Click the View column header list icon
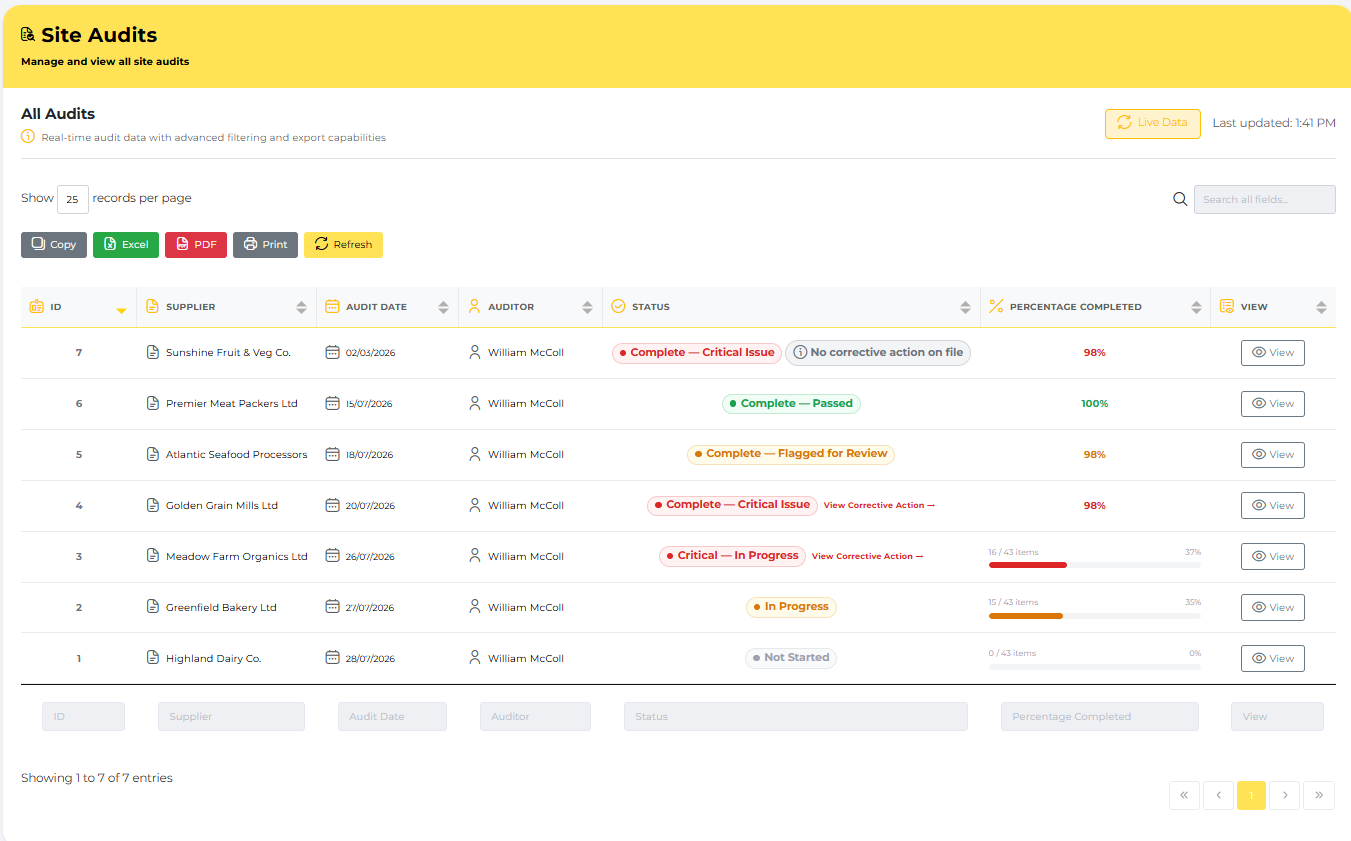 pyautogui.click(x=1227, y=307)
